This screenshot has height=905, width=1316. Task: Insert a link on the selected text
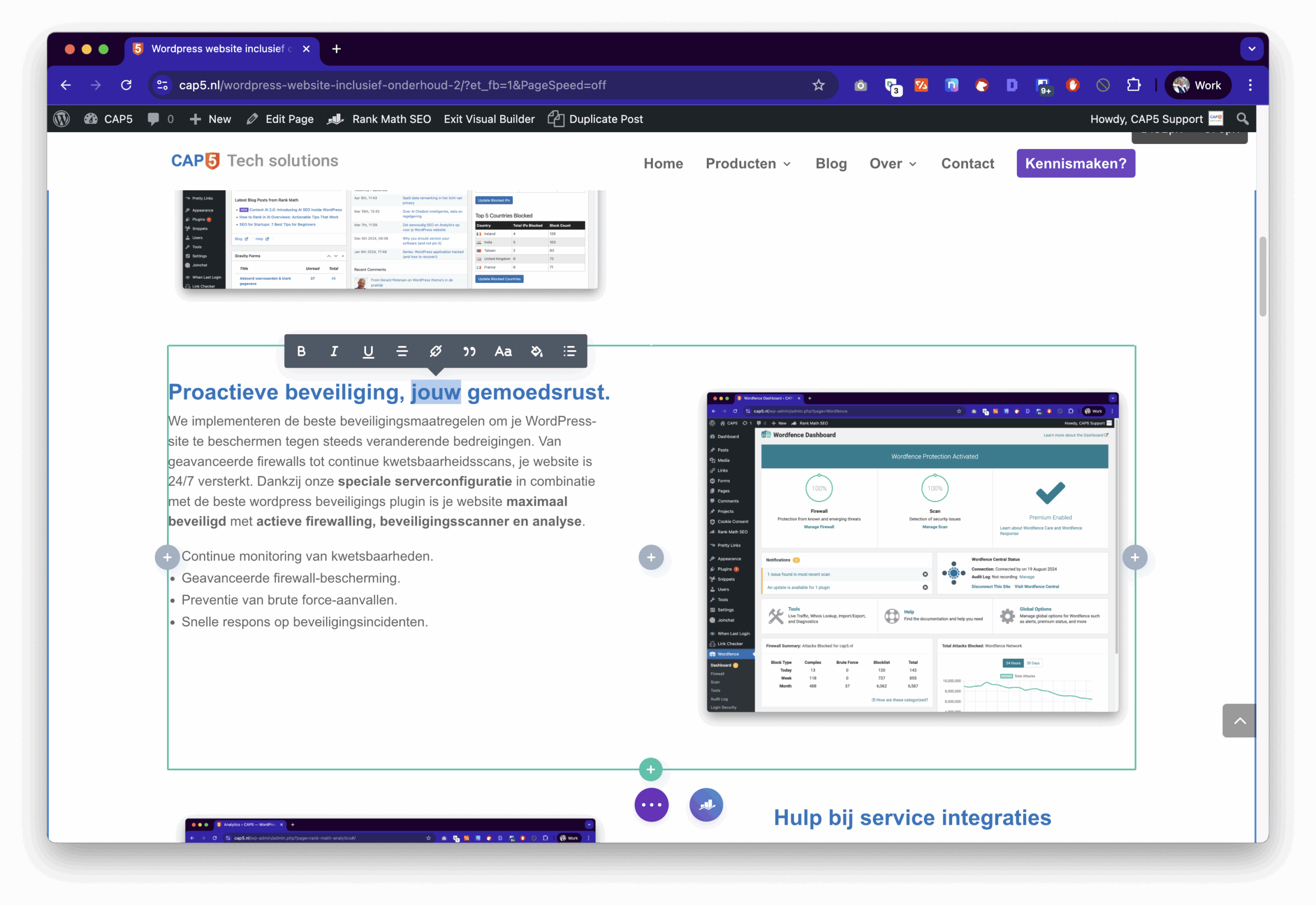point(436,352)
